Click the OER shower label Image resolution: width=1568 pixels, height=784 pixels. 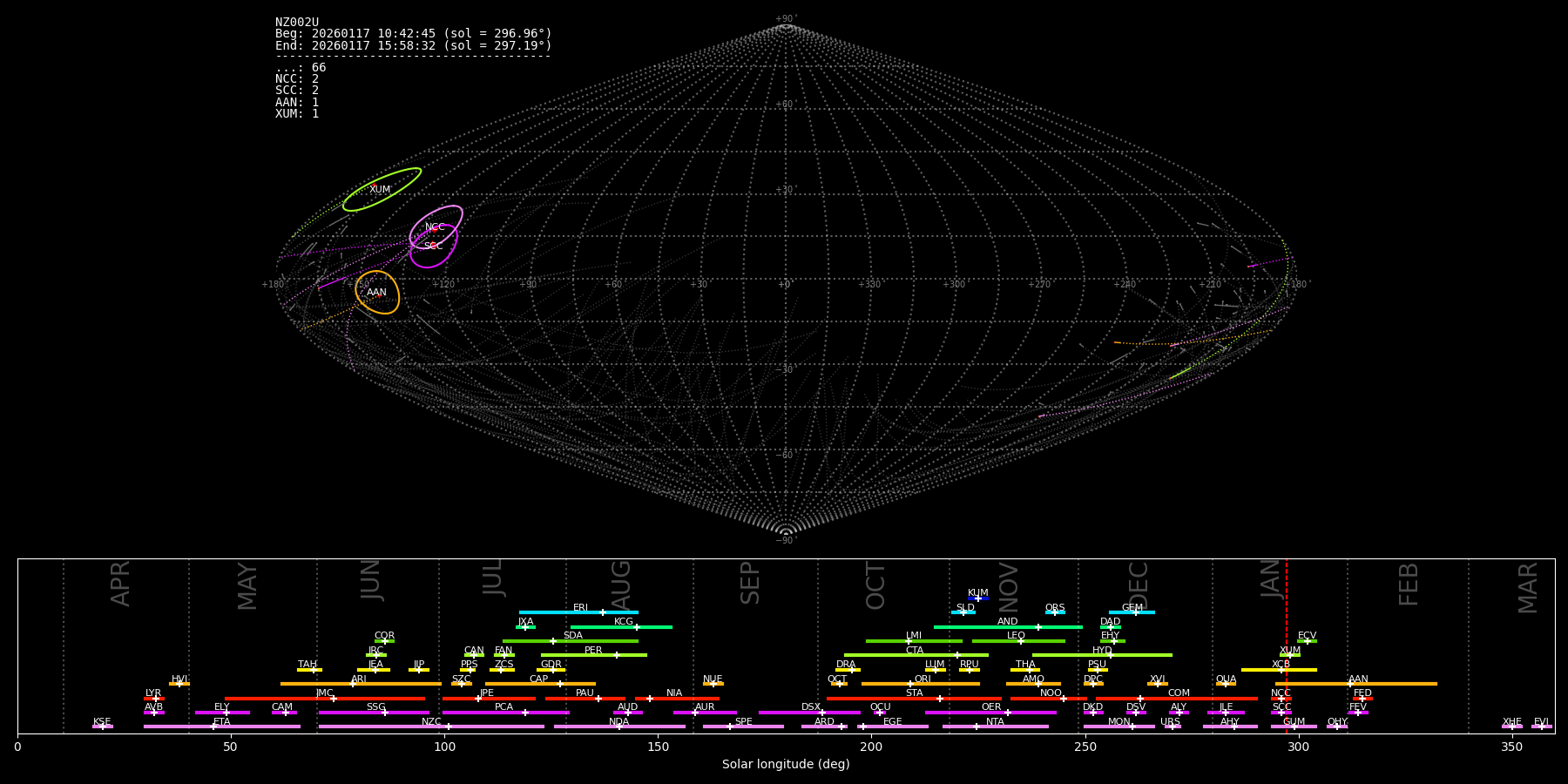tap(991, 707)
